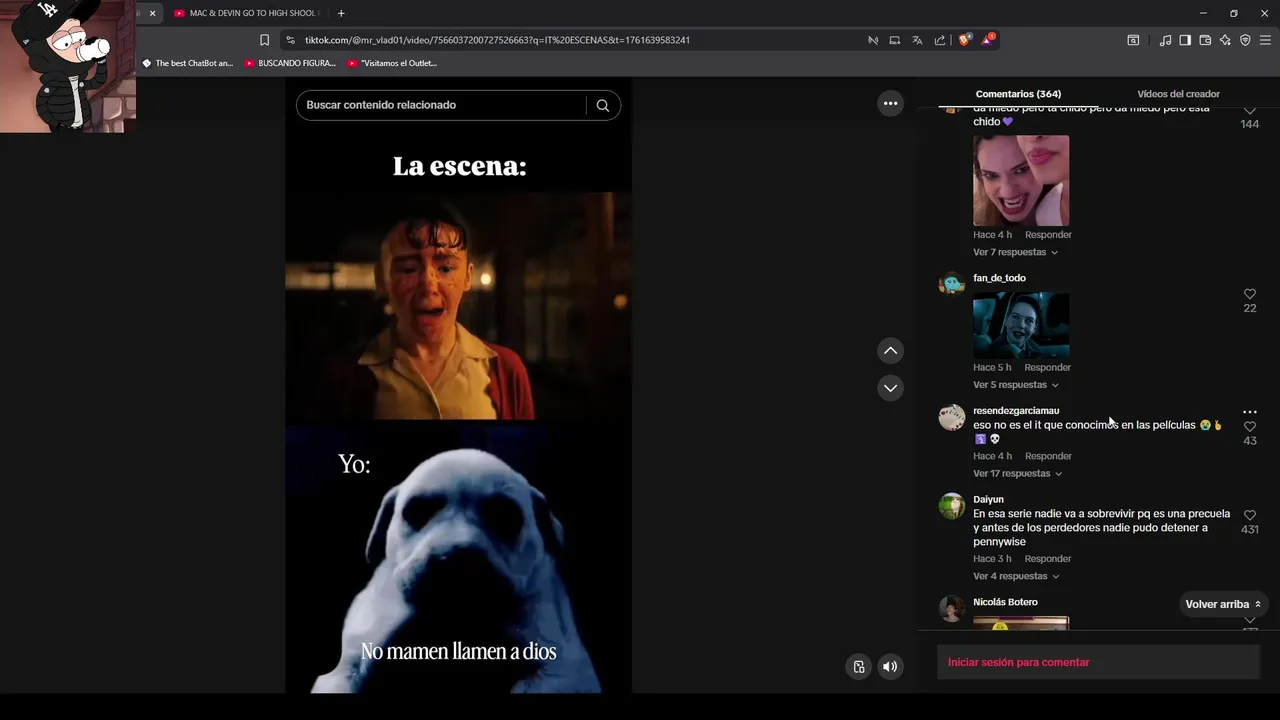The height and width of the screenshot is (720, 1280).
Task: Click the translate page icon in address bar
Action: point(917,40)
